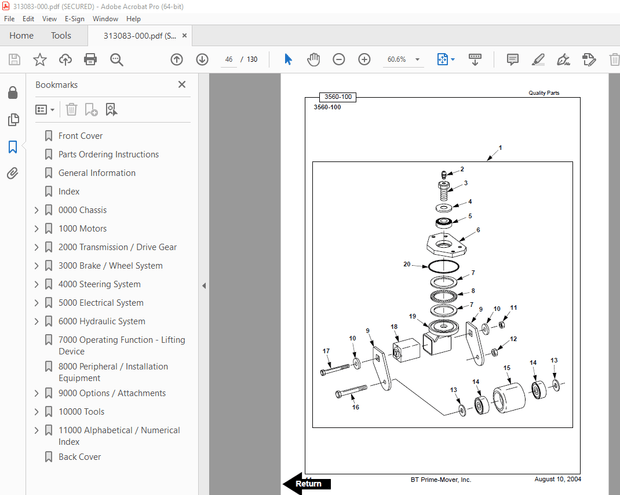Viewport: 620px width, 495px height.
Task: Click the new bookmark icon
Action: tap(91, 110)
